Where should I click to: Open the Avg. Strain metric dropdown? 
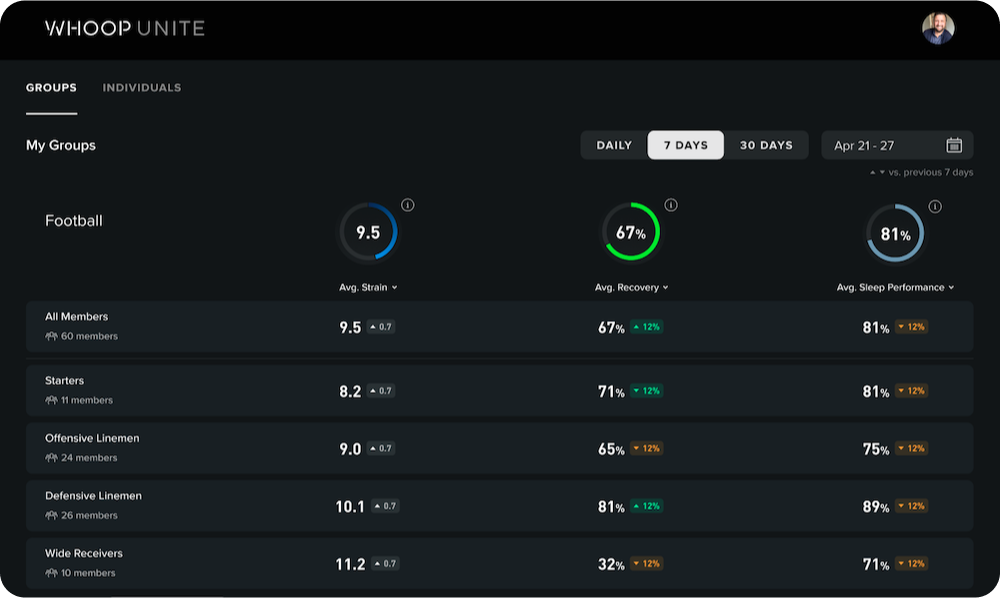pos(367,287)
